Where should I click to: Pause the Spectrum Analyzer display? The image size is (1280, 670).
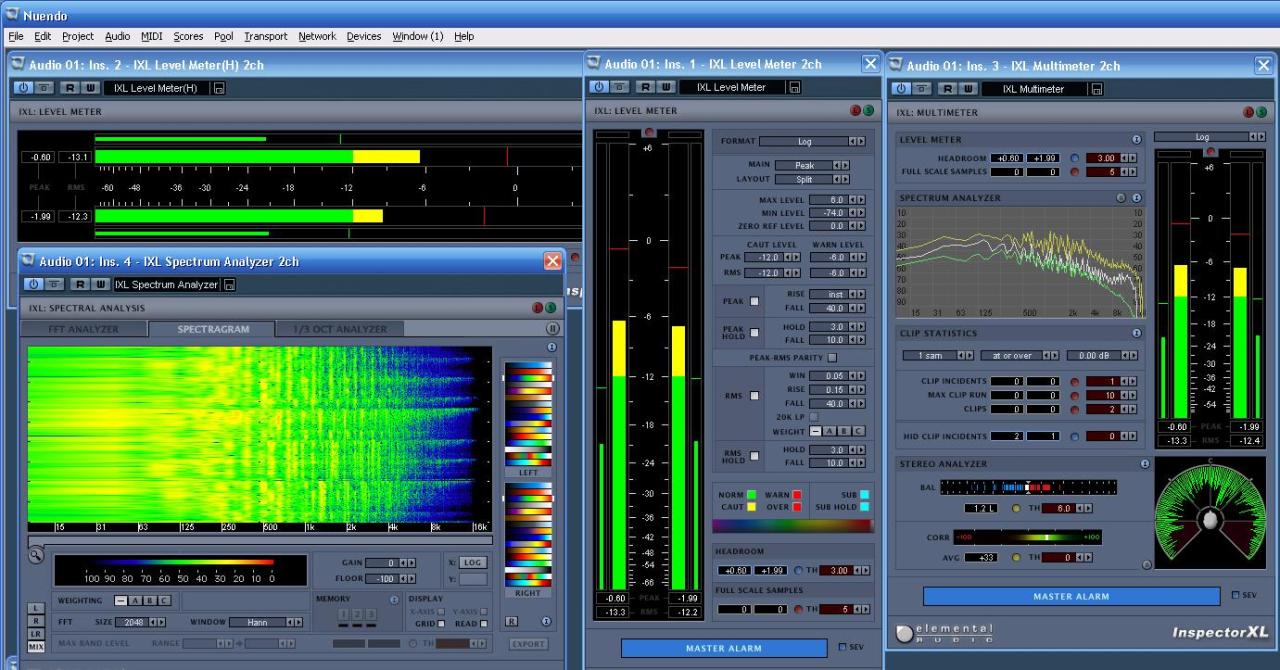coord(552,328)
